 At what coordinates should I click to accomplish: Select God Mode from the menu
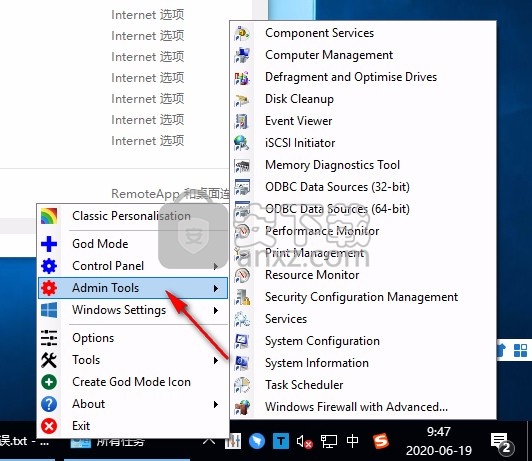point(133,244)
